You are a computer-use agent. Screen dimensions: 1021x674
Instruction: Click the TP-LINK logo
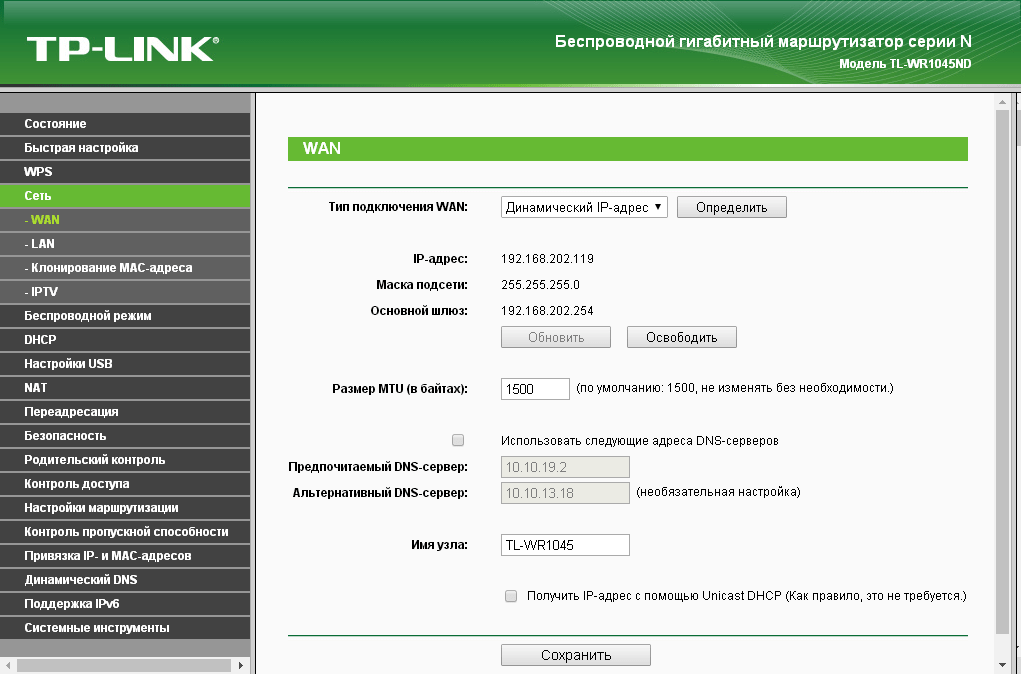pyautogui.click(x=122, y=48)
